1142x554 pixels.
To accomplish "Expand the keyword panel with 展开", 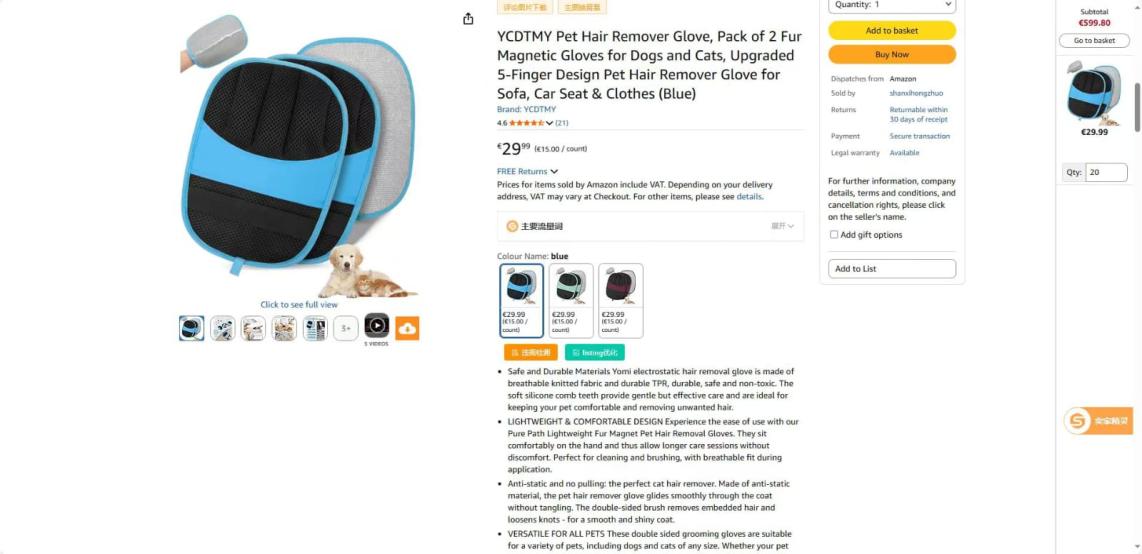I will [782, 226].
